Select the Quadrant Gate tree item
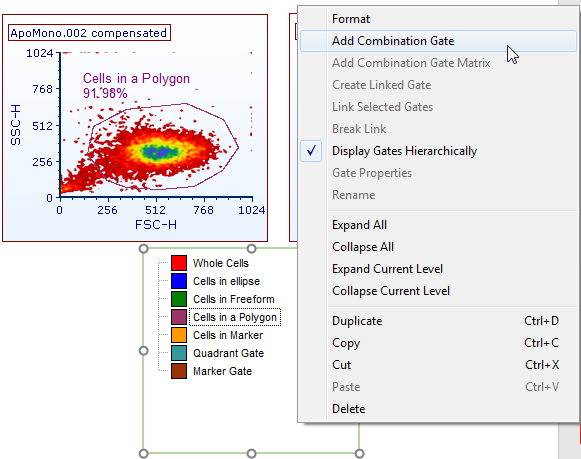Image resolution: width=581 pixels, height=459 pixels. click(x=228, y=353)
